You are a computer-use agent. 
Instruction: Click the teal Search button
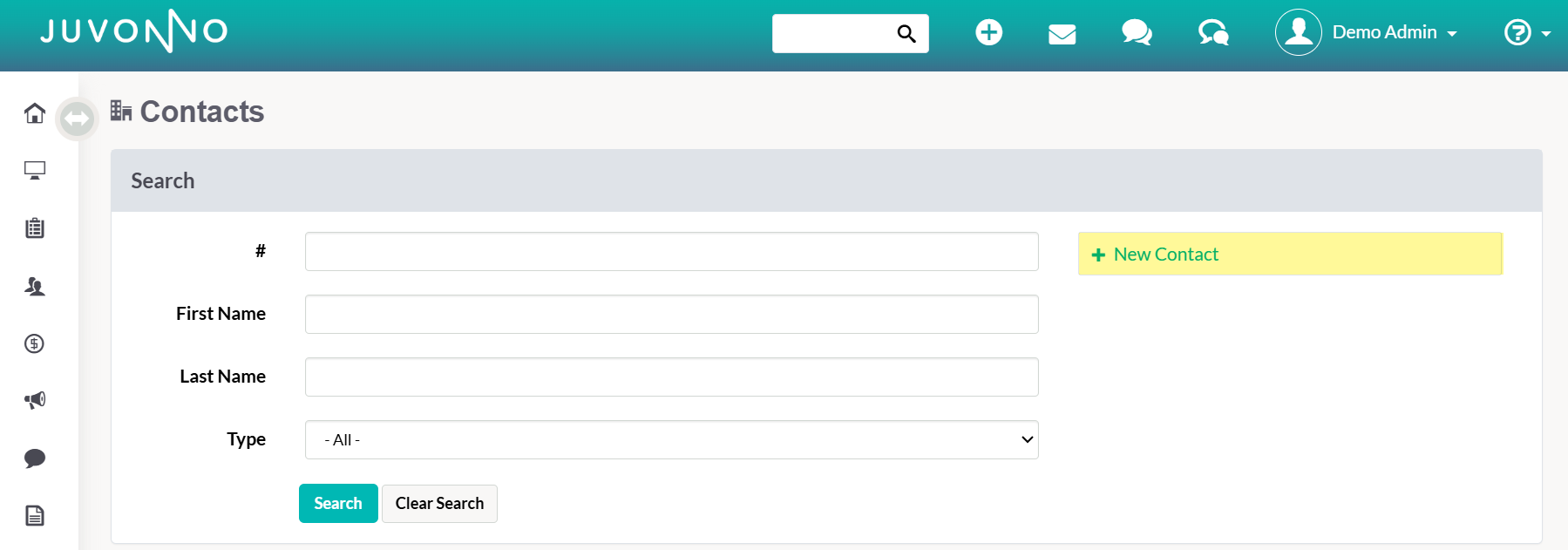[338, 503]
